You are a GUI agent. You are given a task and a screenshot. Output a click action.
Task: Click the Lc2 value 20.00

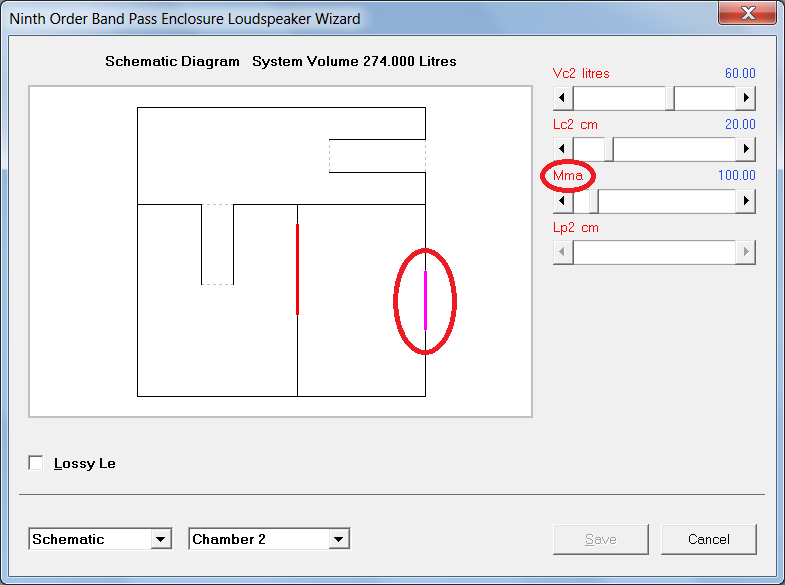740,125
